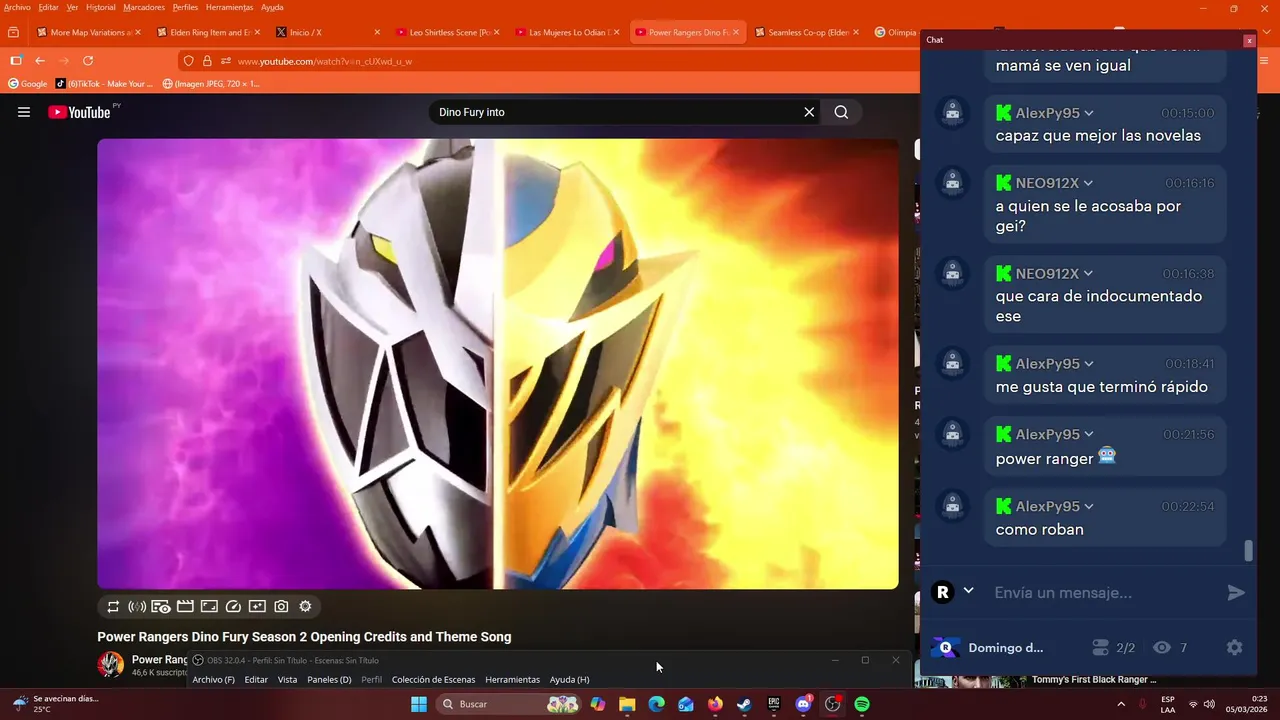Viewport: 1280px width, 720px height.
Task: Expand NEO912X options on 'a quien se le' message
Action: 1088,183
